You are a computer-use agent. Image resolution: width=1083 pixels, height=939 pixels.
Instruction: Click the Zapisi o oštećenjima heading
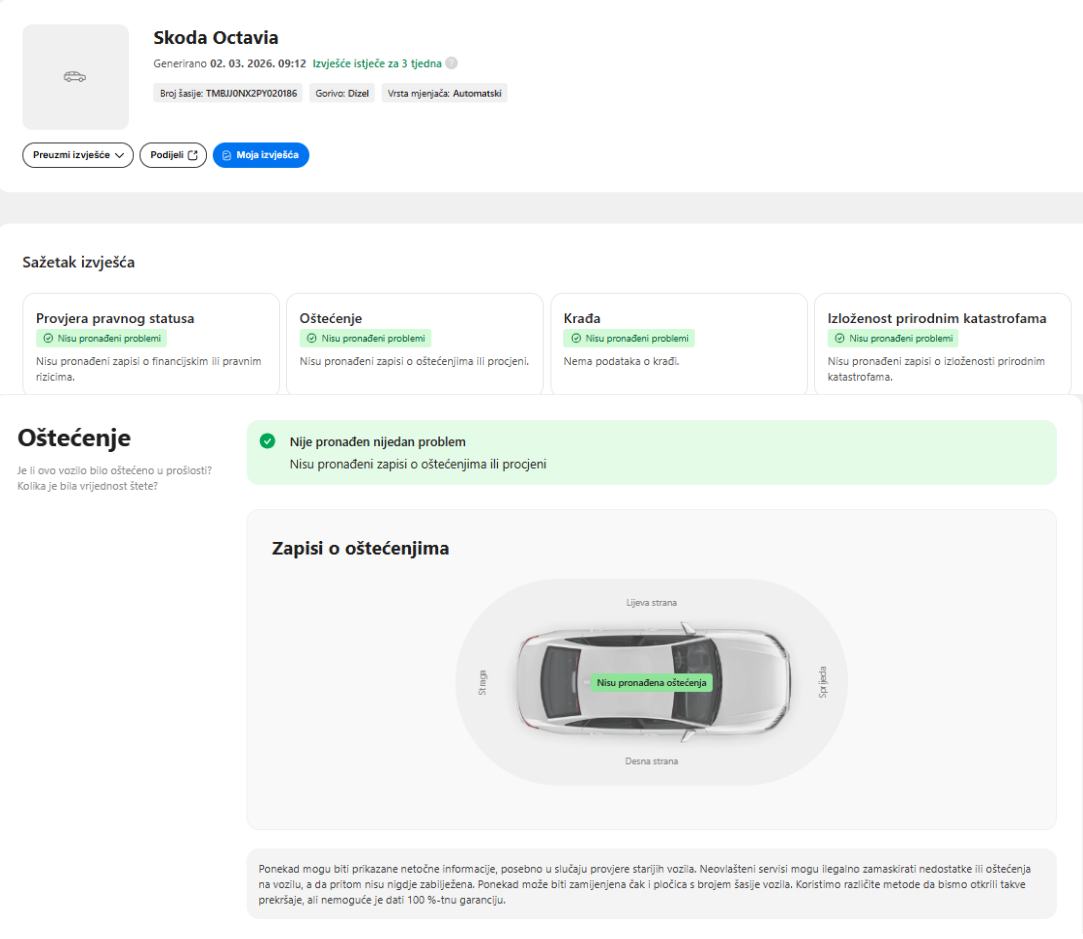[x=360, y=549]
